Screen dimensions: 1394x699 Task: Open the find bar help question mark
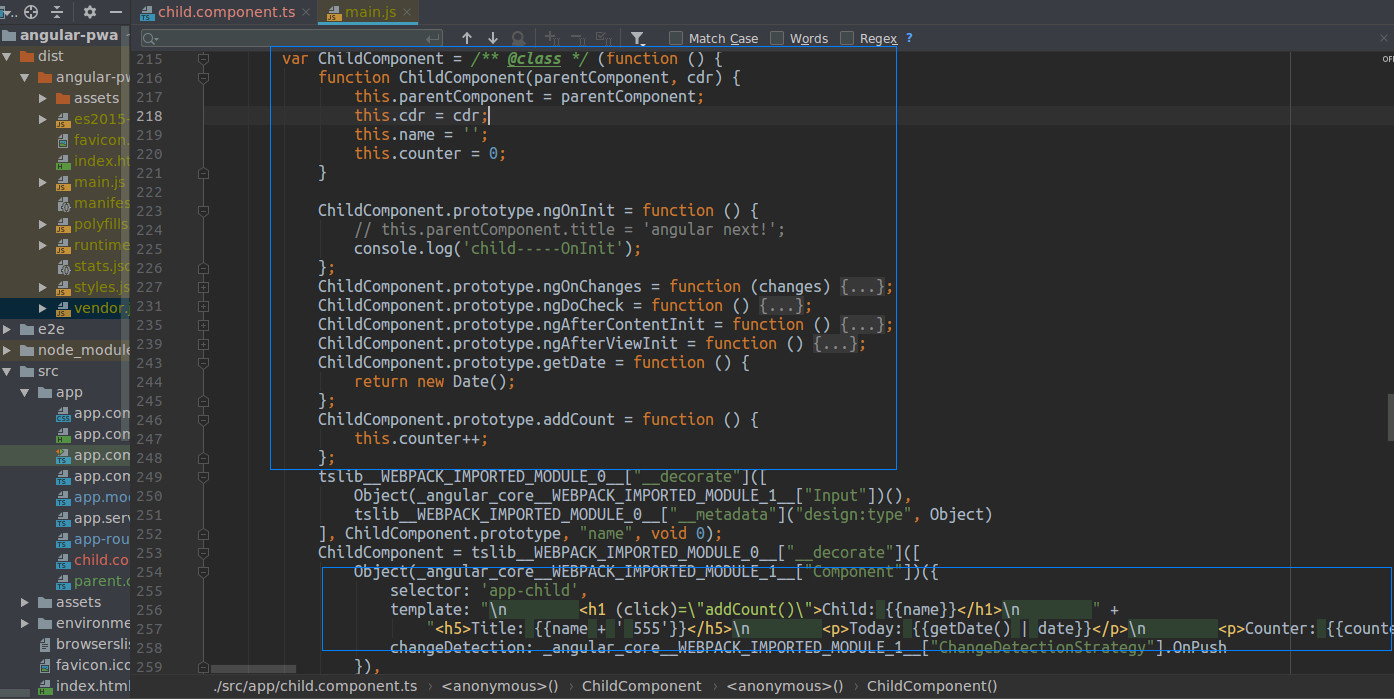909,38
